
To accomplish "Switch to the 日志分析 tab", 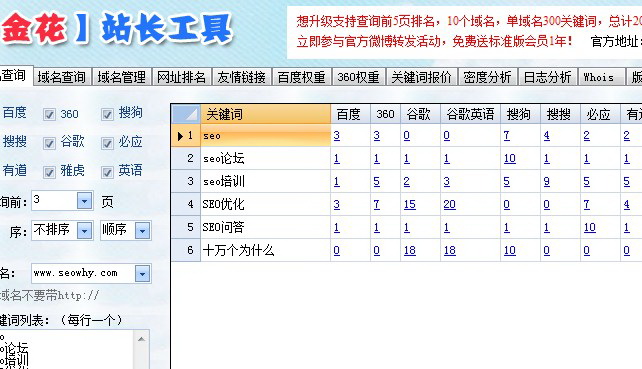I will [547, 77].
